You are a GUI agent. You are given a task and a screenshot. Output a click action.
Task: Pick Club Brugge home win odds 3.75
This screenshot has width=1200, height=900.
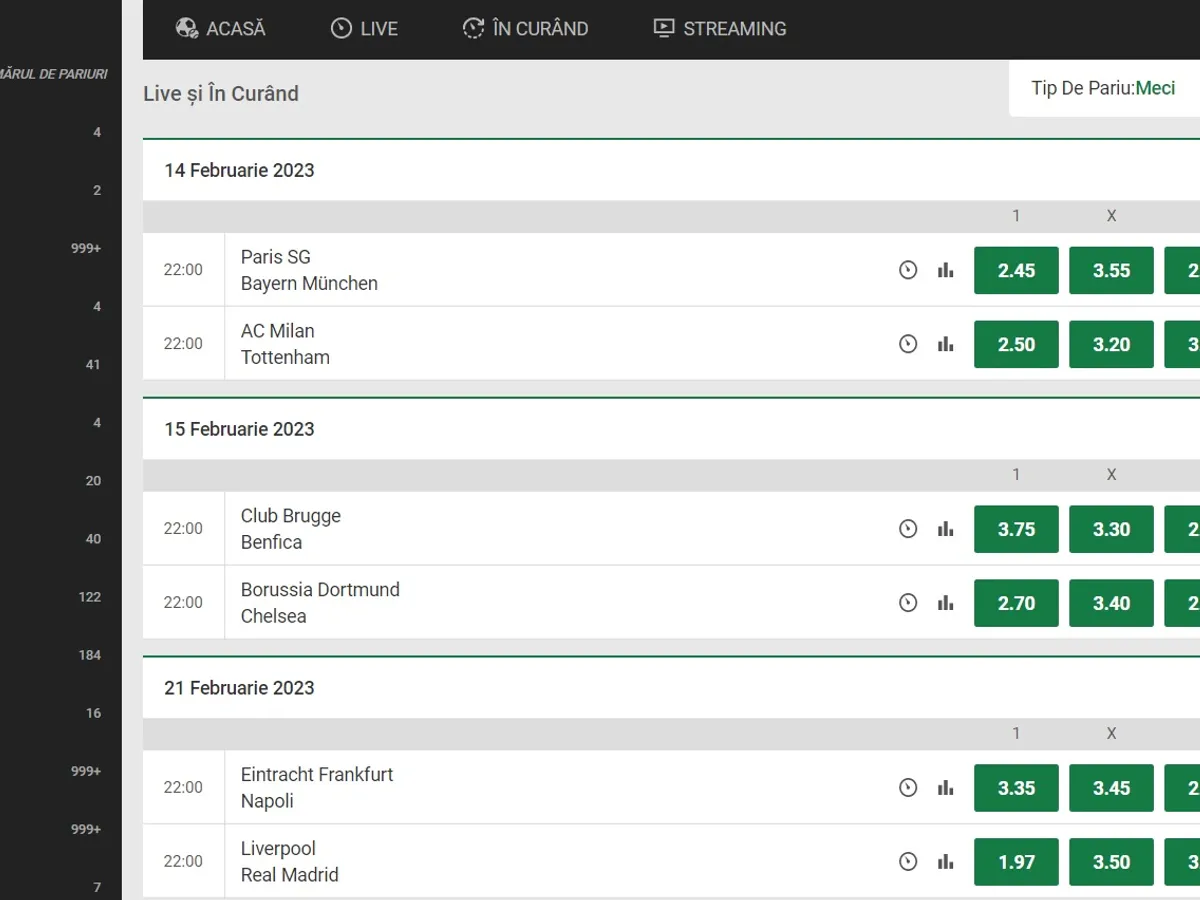tap(1016, 529)
